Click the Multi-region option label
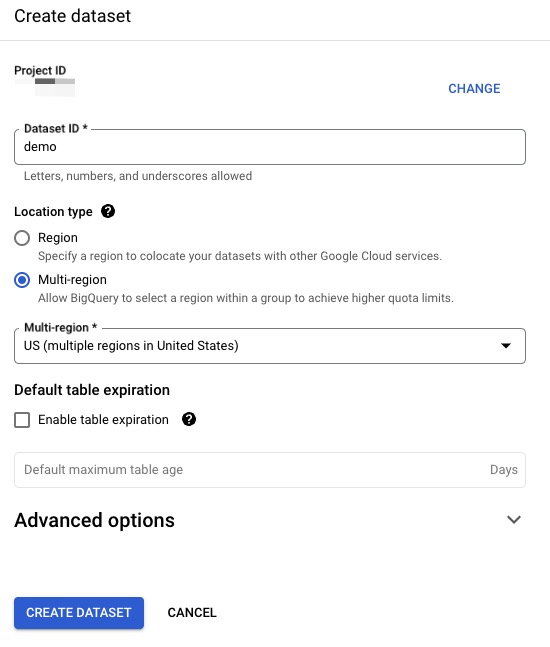This screenshot has height=647, width=550. coord(72,280)
